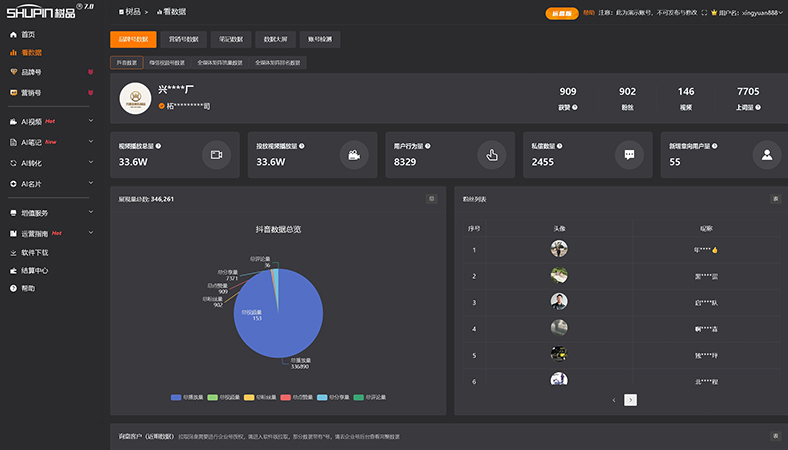This screenshot has height=450, width=788.
Task: Click the chat bubble icon in 私信数量 card
Action: pos(629,155)
